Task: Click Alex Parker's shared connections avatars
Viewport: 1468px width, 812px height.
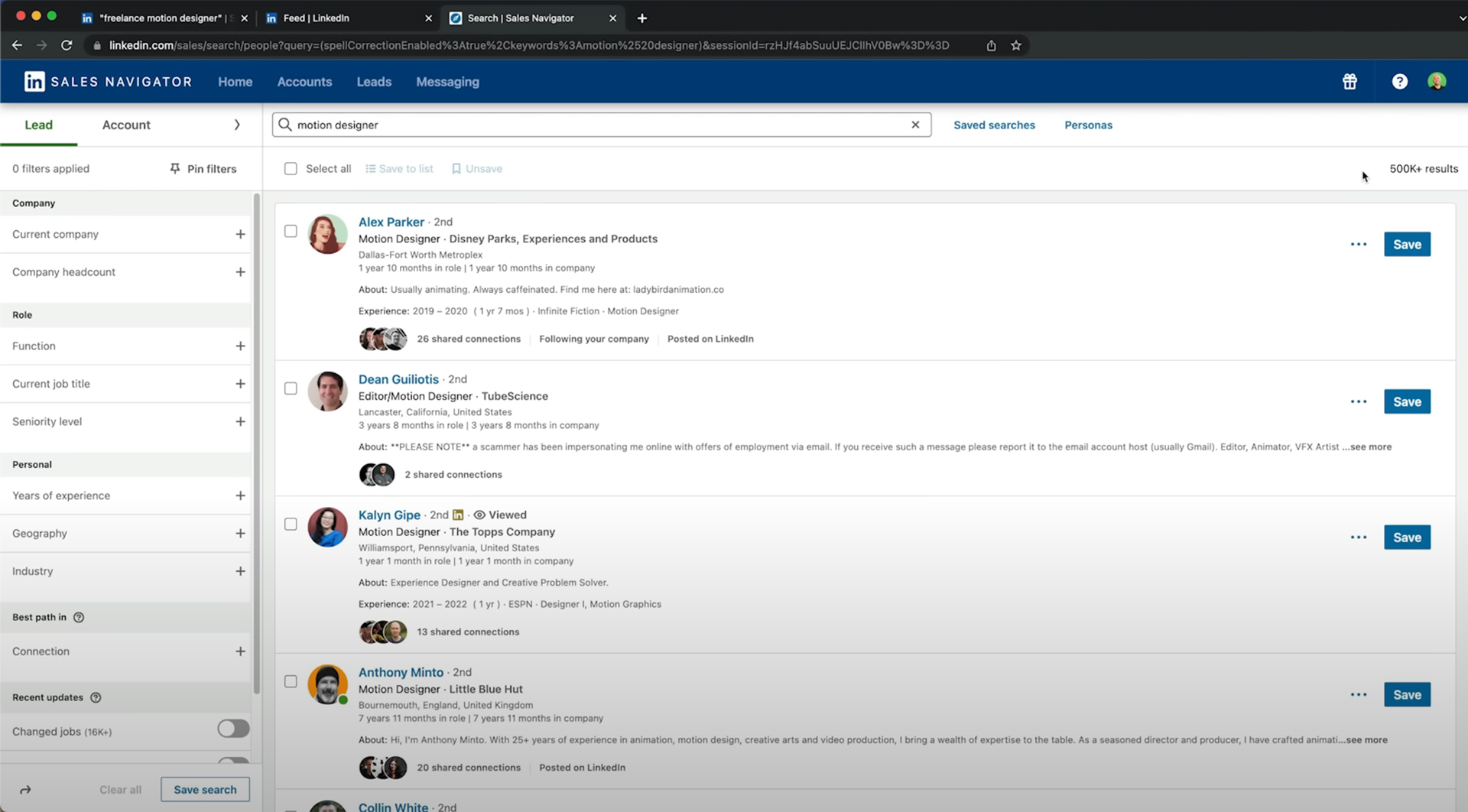Action: point(383,339)
